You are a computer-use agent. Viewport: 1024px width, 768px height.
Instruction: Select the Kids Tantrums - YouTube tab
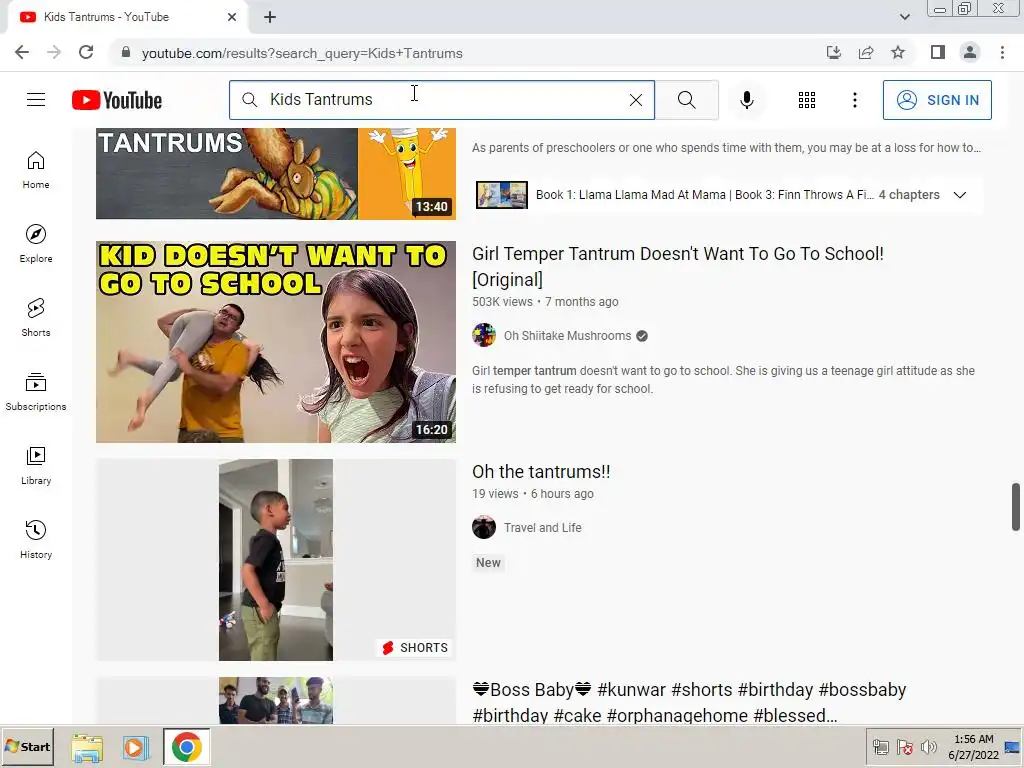(128, 17)
